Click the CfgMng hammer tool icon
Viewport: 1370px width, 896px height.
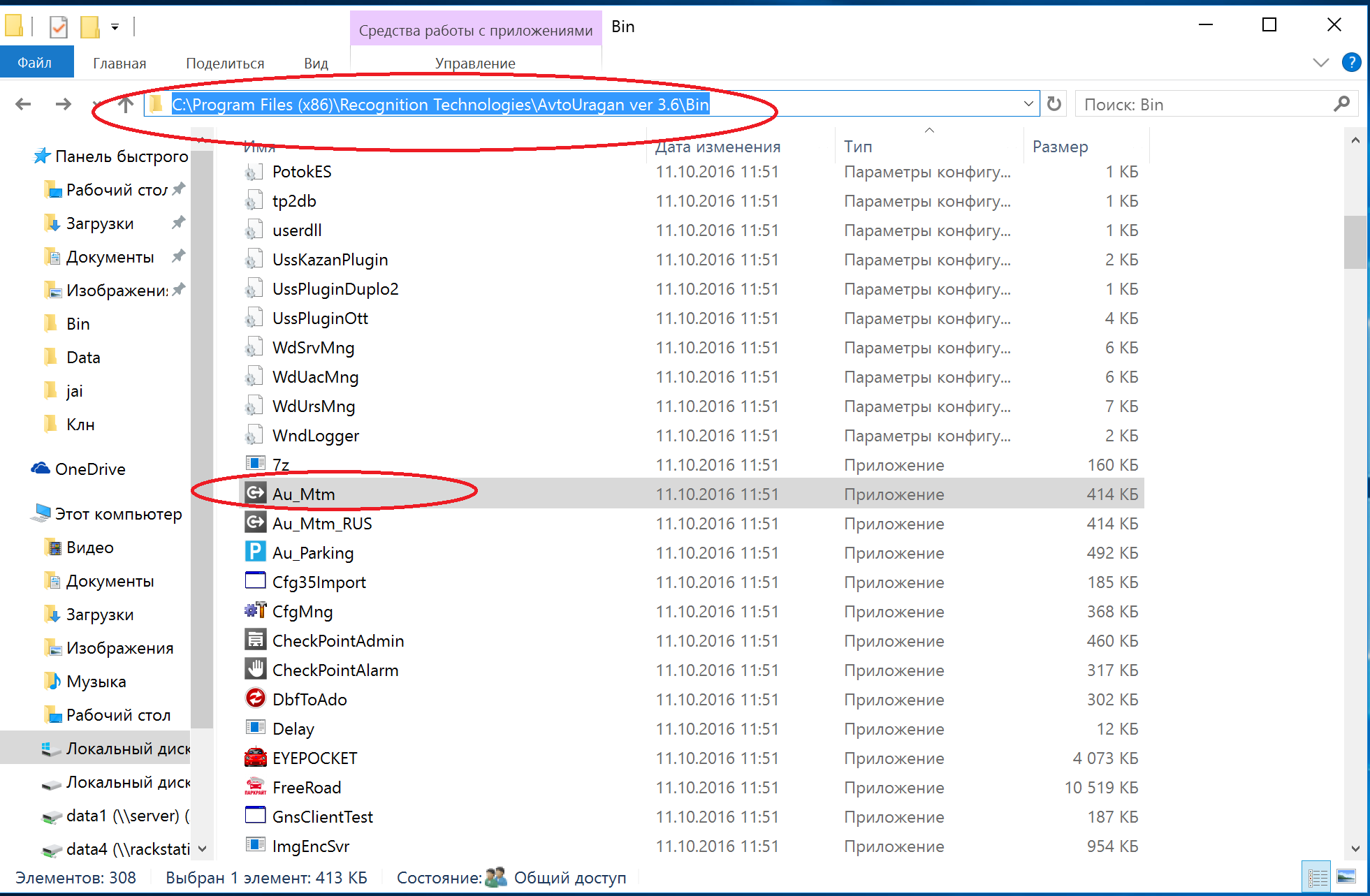point(255,611)
